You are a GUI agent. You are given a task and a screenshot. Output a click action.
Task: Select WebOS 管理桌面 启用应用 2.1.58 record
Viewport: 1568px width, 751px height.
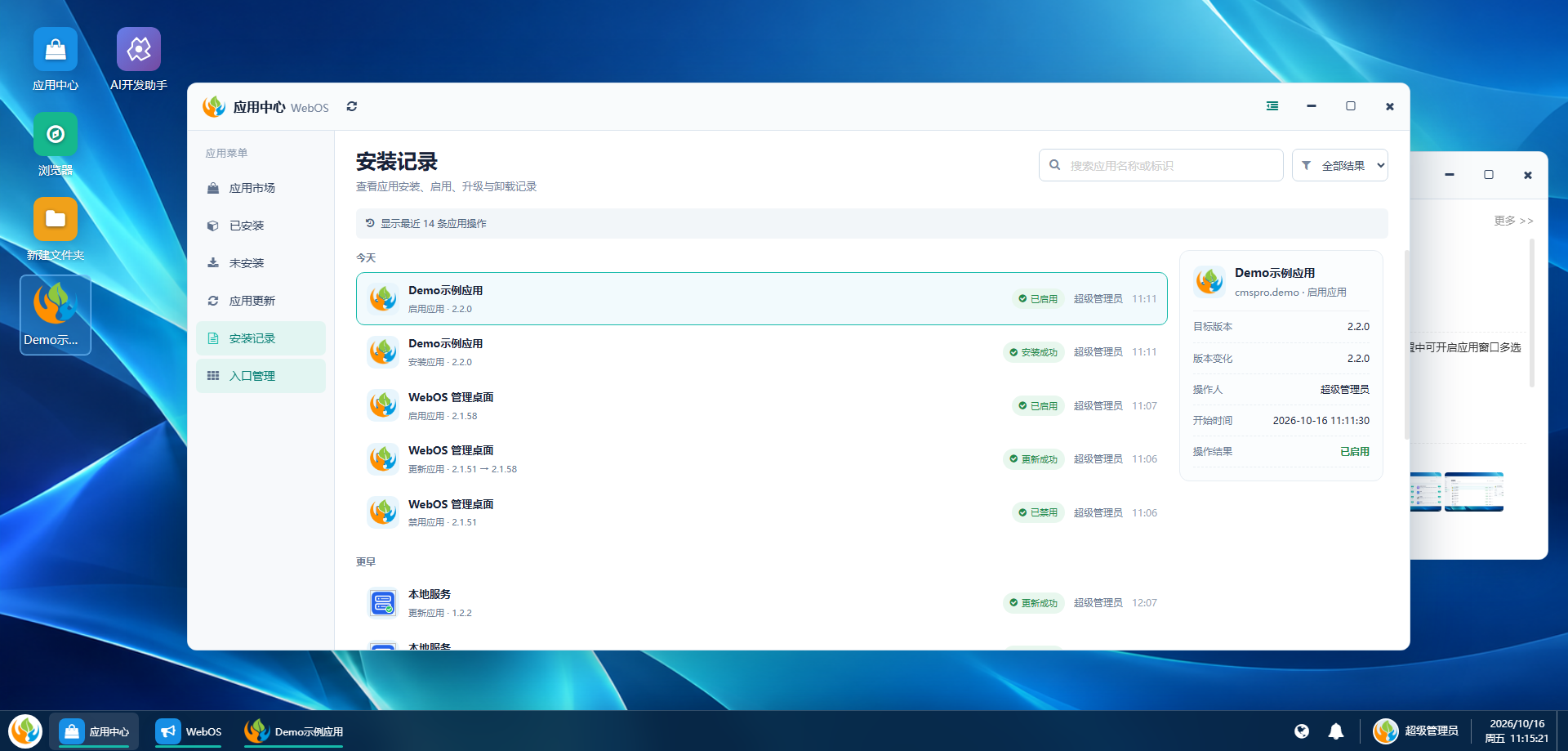[761, 405]
